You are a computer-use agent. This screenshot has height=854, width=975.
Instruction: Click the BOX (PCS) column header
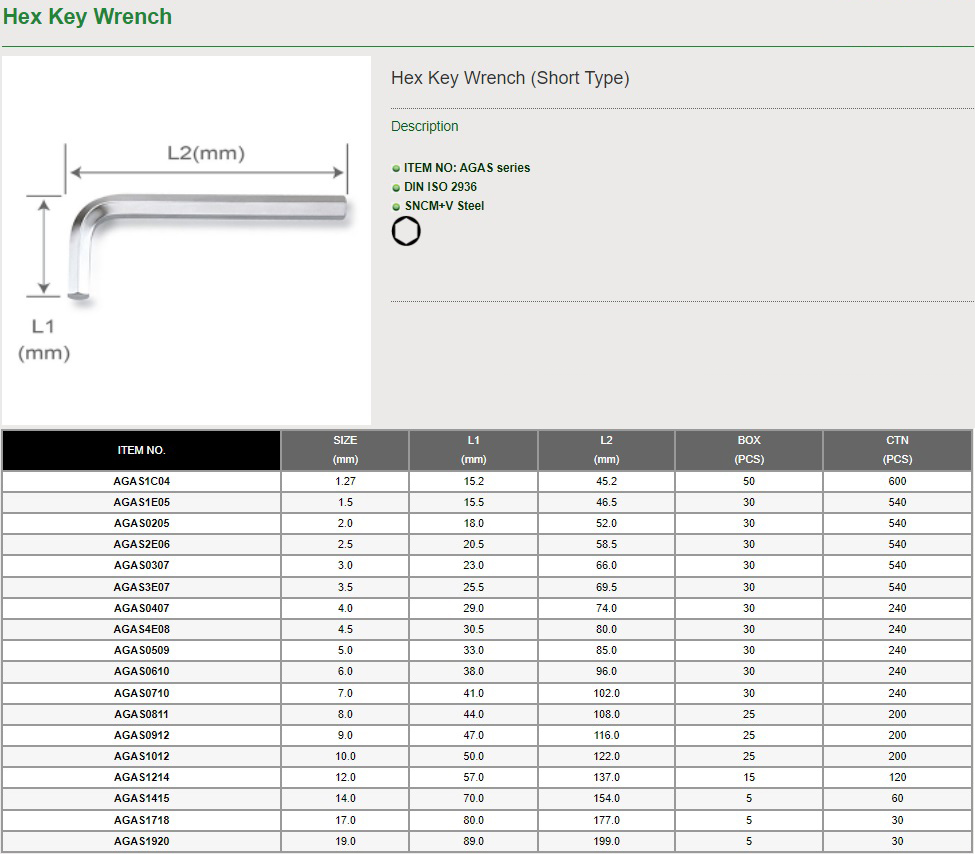tap(749, 450)
